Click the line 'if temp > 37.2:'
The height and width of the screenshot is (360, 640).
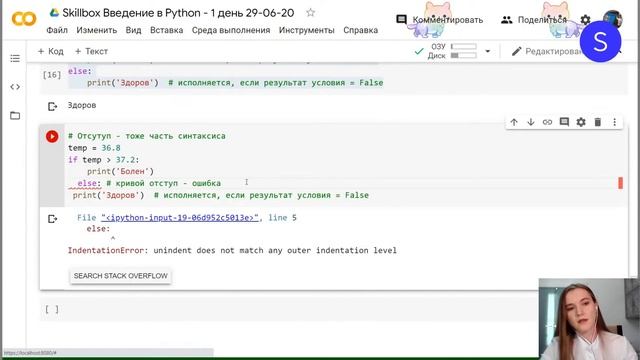coord(104,160)
